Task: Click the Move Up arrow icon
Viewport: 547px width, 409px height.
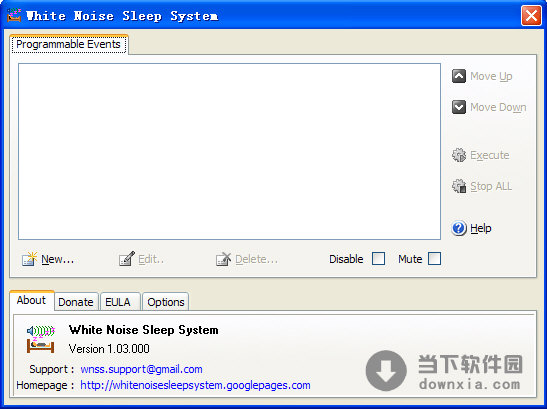Action: [459, 76]
